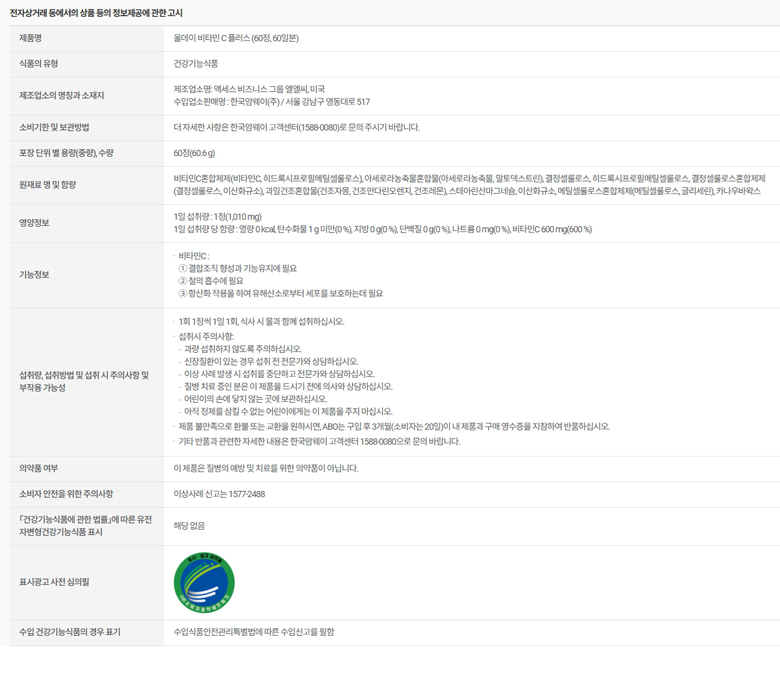Click the 1일 섭취량 : 1정(1,010 mg) line
Viewport: 780px width, 682px height.
click(x=218, y=216)
